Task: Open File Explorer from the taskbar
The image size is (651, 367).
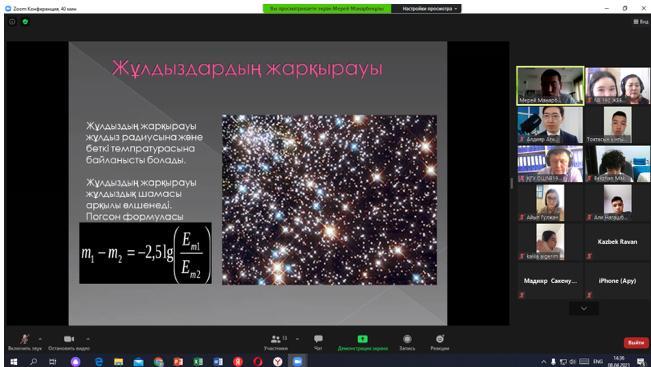Action: point(118,362)
